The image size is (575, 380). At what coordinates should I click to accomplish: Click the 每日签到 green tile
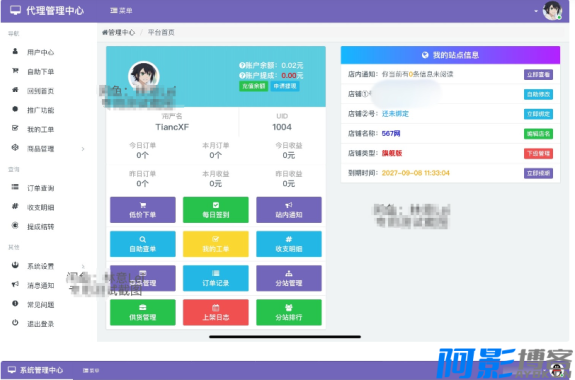tap(216, 210)
